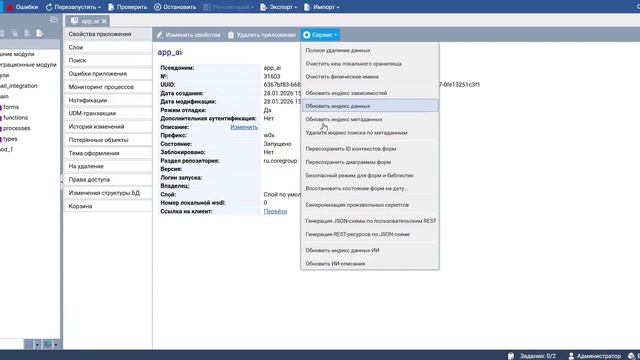The width and height of the screenshot is (640, 360).
Task: Open Изменения структуры БД section
Action: coord(108,193)
